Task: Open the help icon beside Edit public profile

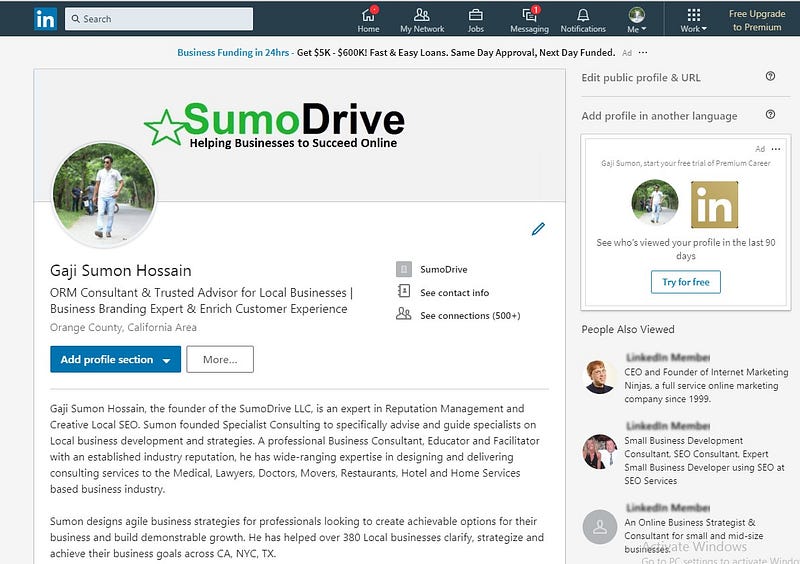Action: tap(770, 76)
